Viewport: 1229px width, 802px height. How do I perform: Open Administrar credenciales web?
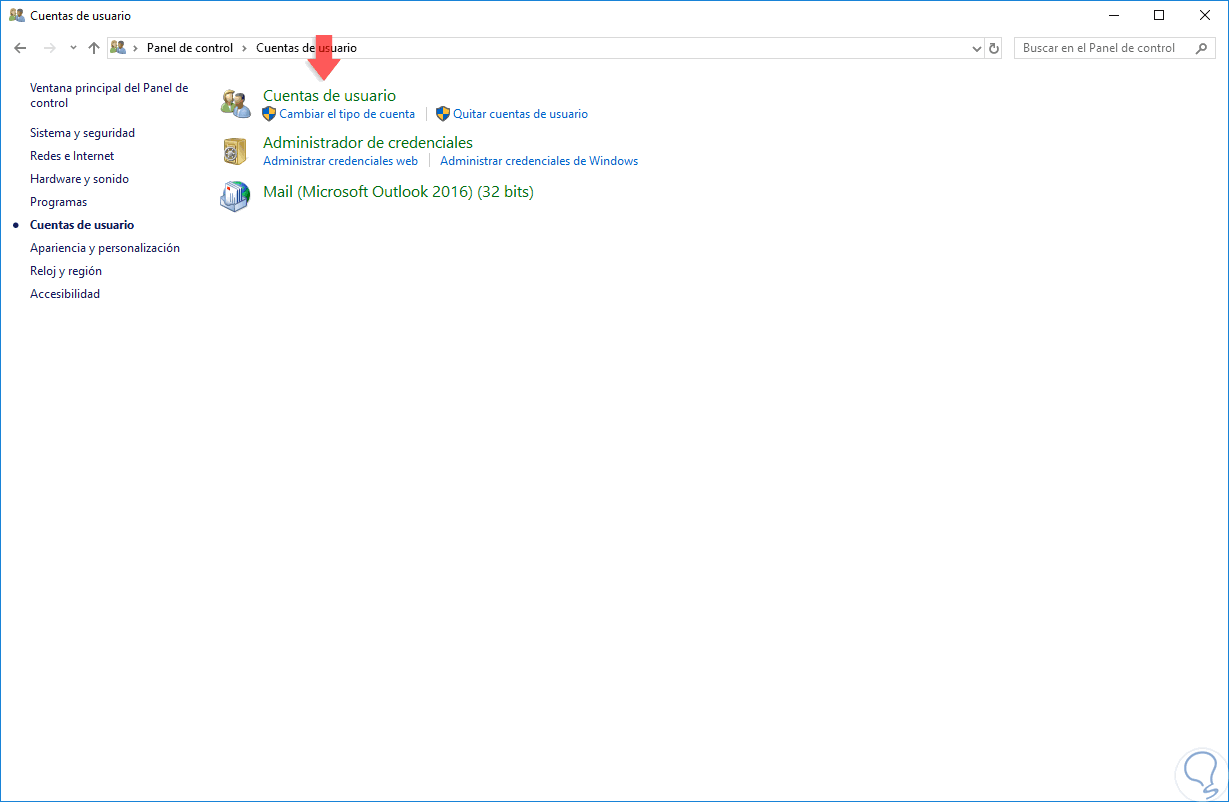(340, 161)
